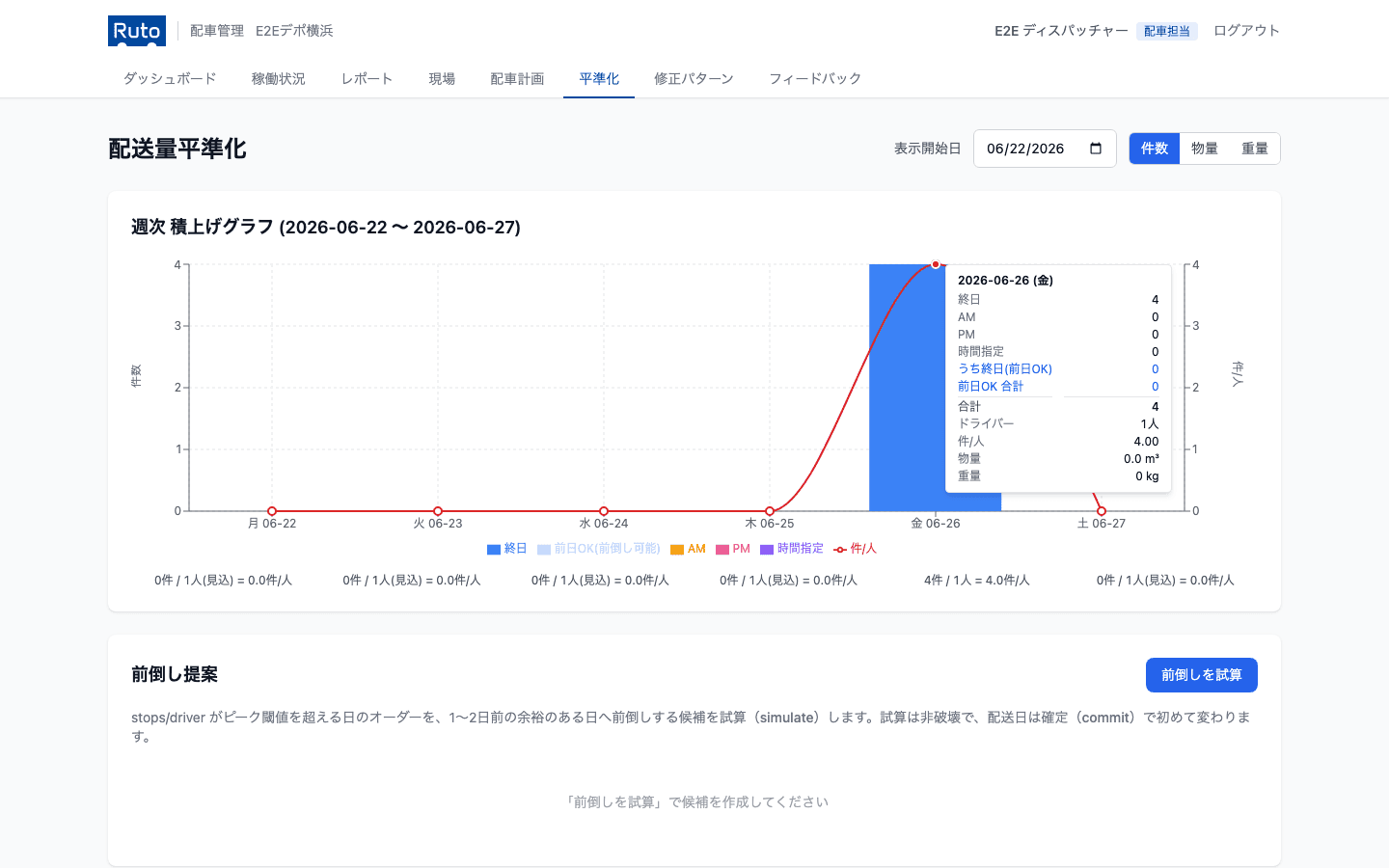Click the '2026-06-26 (金)' tooltip title
This screenshot has width=1389, height=868.
1005,281
